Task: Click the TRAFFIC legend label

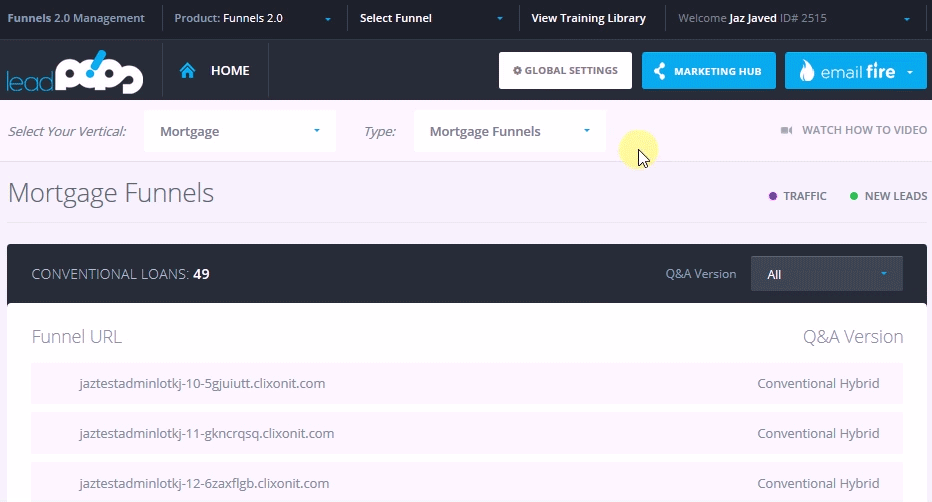Action: click(805, 196)
